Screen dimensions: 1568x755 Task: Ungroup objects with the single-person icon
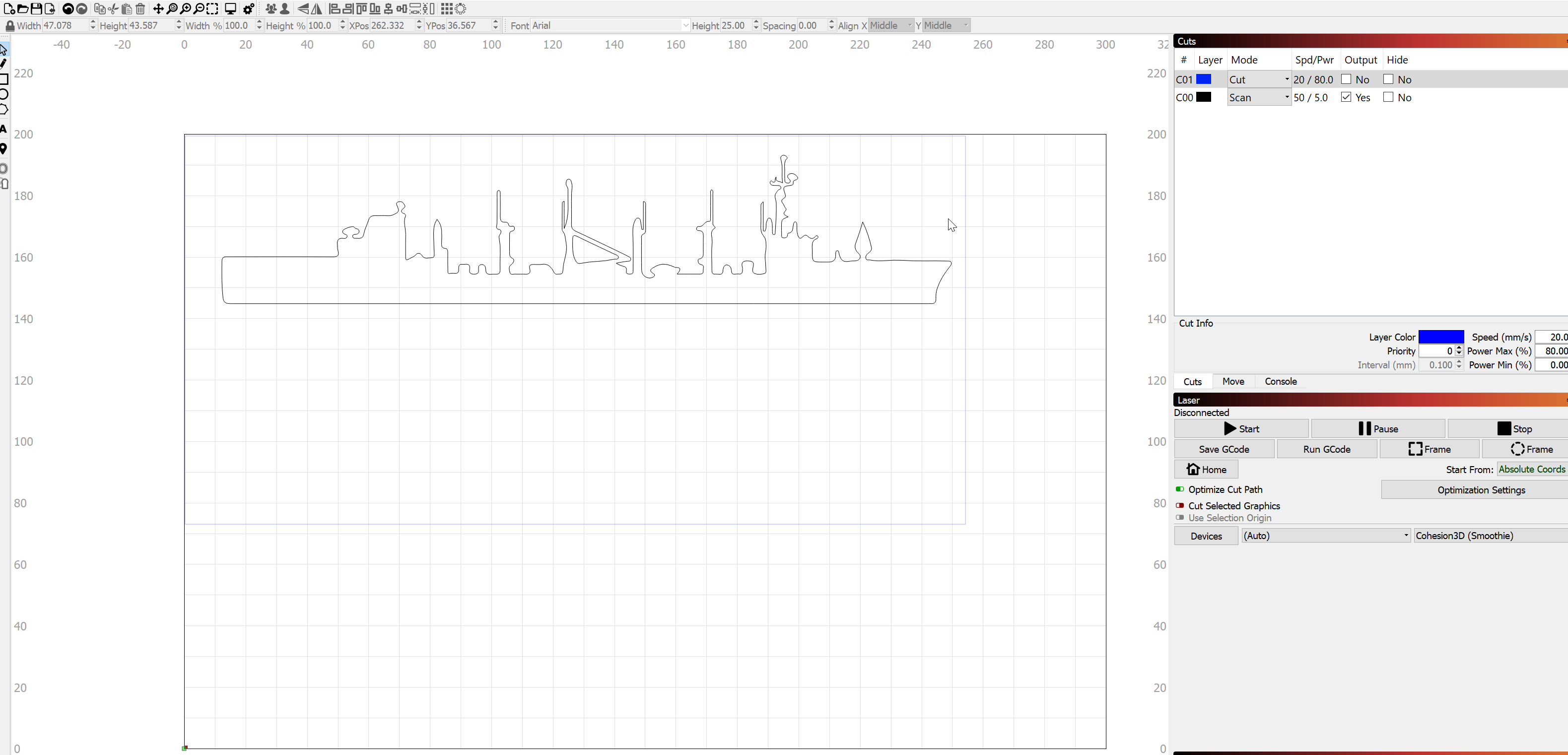[x=284, y=8]
